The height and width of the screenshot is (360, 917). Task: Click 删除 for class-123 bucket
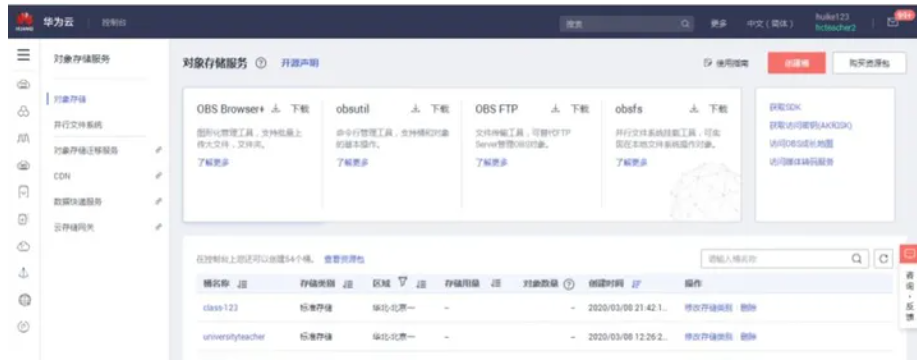point(748,307)
